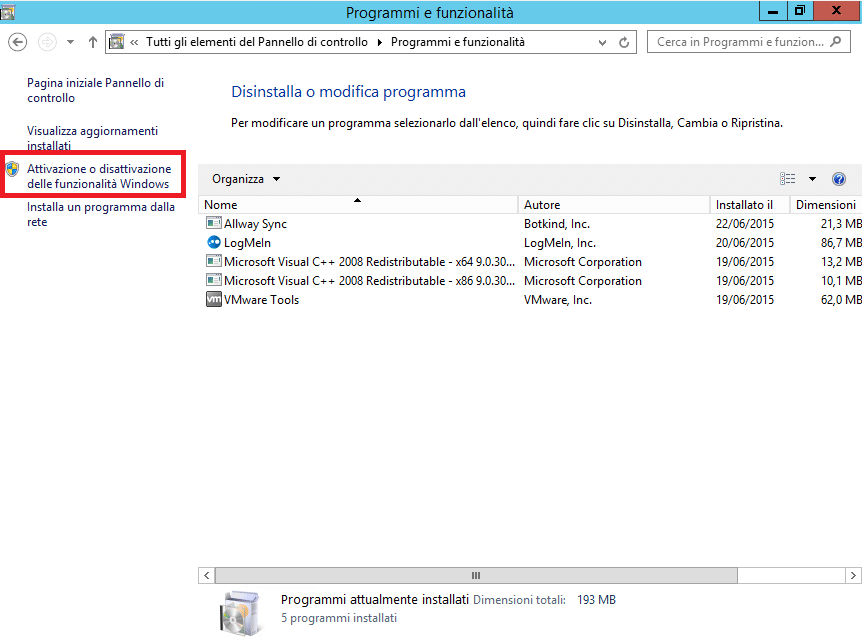Select Tutti gli elementi del Pannello di controllo breadcrumb
862x642 pixels.
(x=257, y=42)
